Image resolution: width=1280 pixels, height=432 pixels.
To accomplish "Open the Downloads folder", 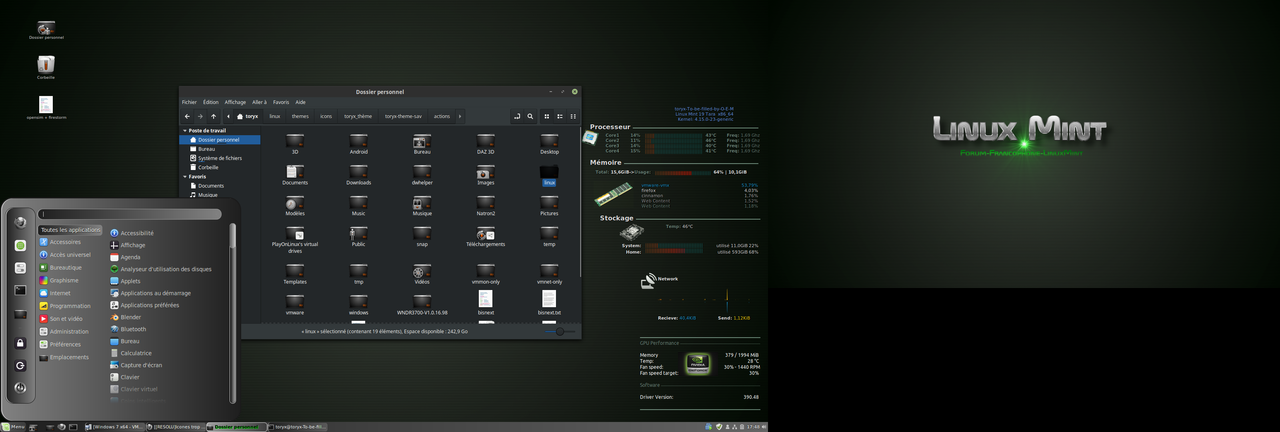I will (x=358, y=175).
